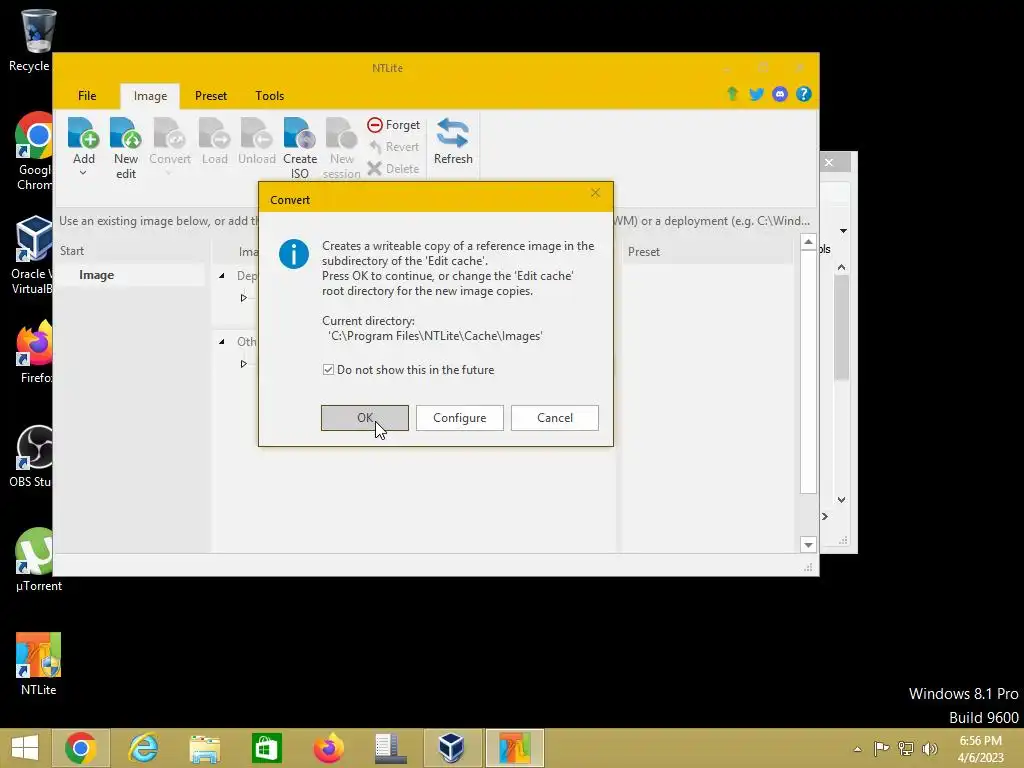Image resolution: width=1024 pixels, height=768 pixels.
Task: Open Firefox desktop shortcut
Action: (34, 352)
